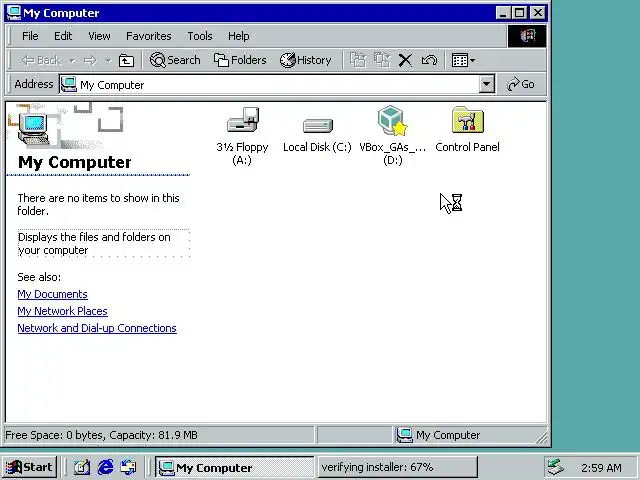This screenshot has width=640, height=480.
Task: Click the Move To toolbar icon
Action: [x=358, y=60]
